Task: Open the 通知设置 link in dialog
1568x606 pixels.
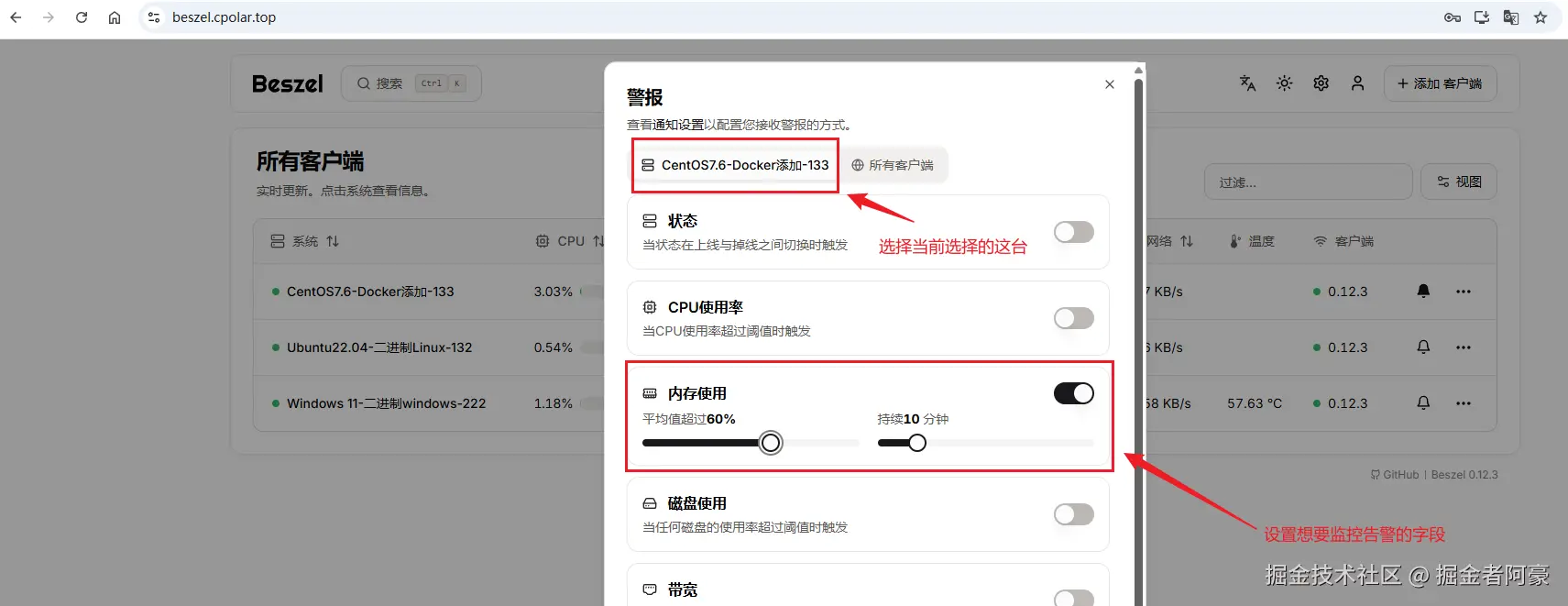Action: [x=678, y=125]
